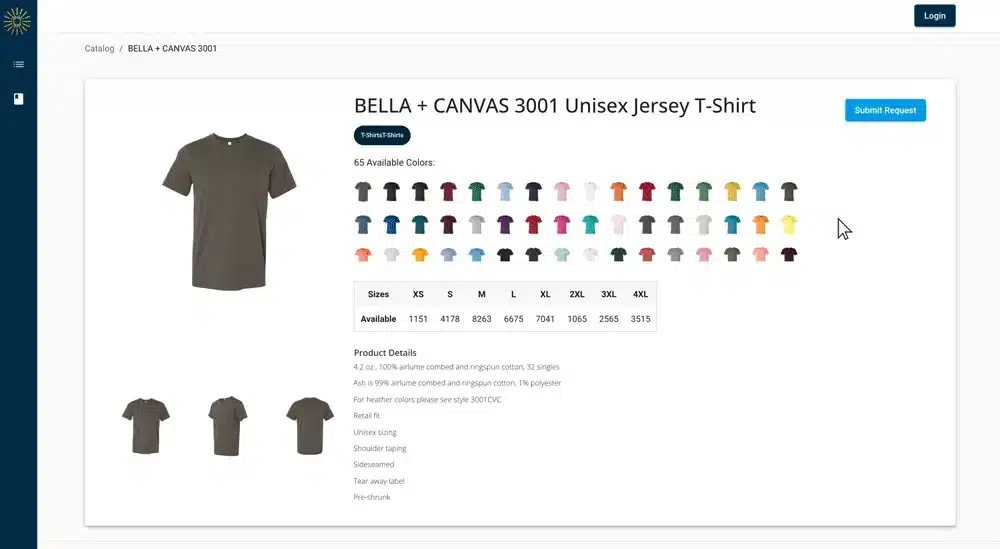Open the list menu icon in sidebar
This screenshot has height=549, width=1000.
[x=18, y=64]
